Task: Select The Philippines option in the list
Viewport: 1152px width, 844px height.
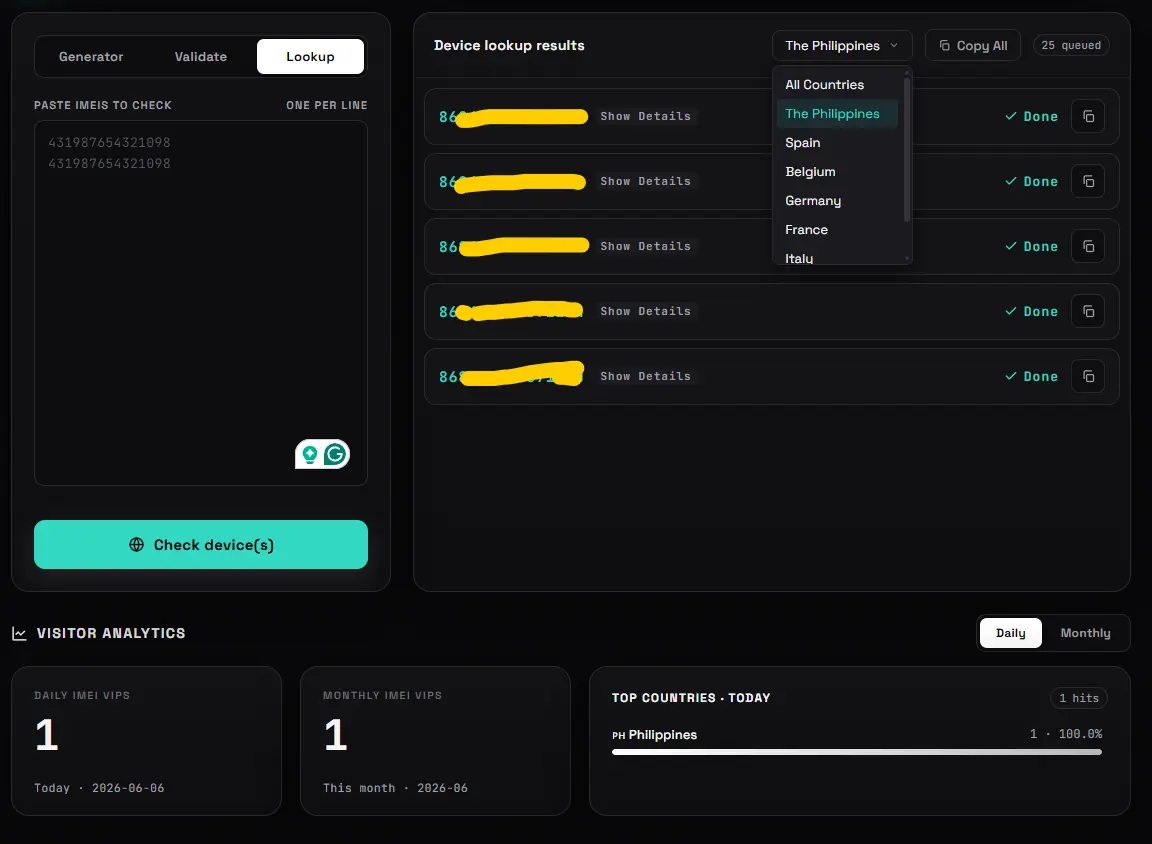Action: [838, 114]
